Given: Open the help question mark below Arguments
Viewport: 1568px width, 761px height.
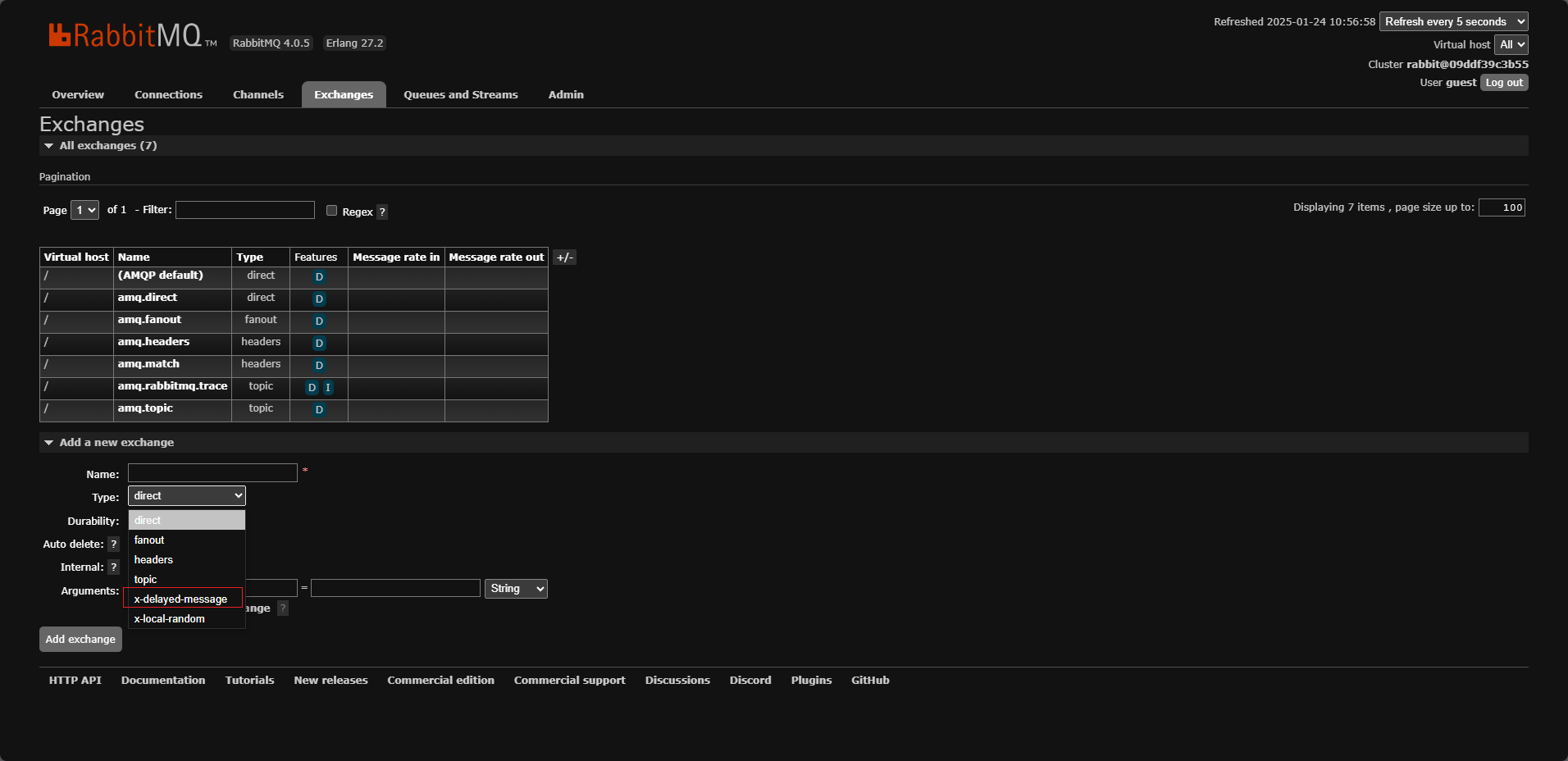Looking at the screenshot, I should click(283, 608).
